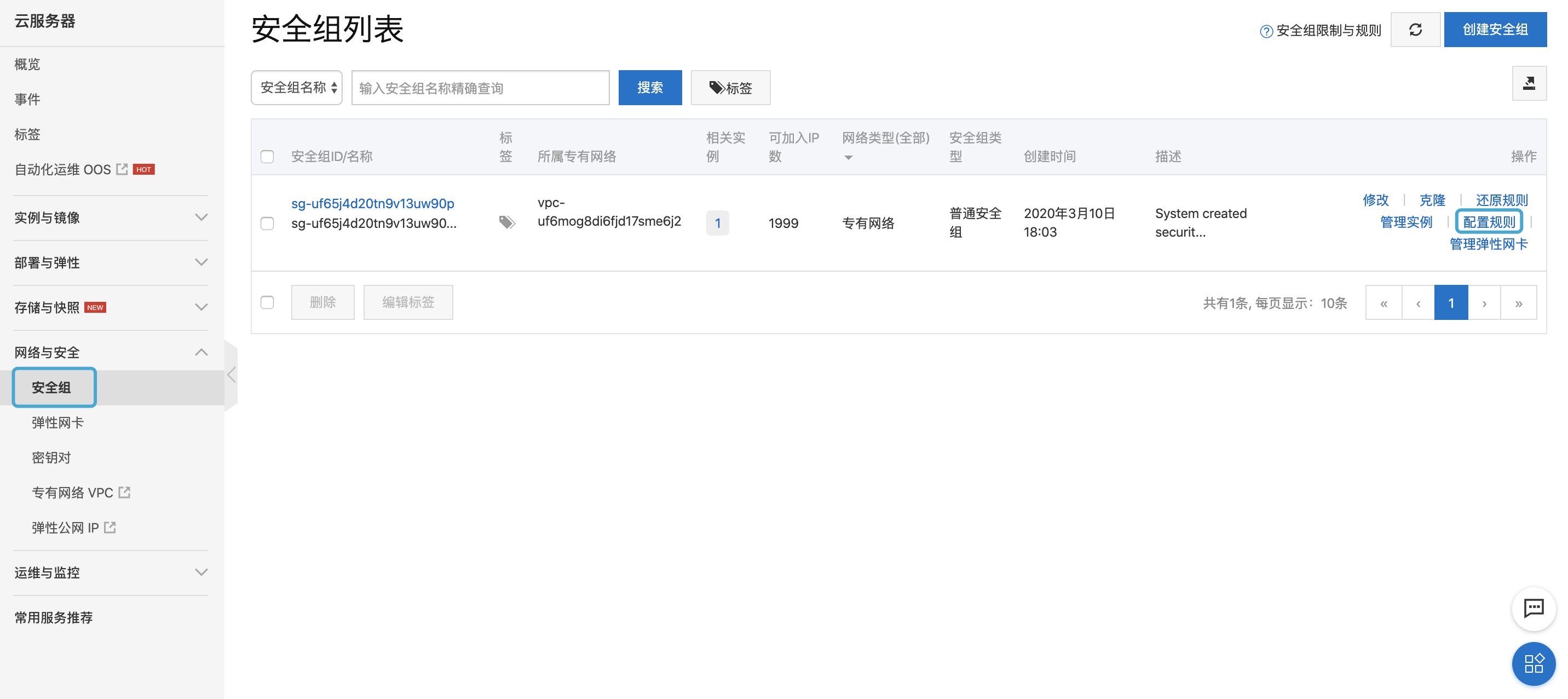The image size is (1568, 699).
Task: Open the 网络类型(全部) column filter
Action: click(886, 147)
